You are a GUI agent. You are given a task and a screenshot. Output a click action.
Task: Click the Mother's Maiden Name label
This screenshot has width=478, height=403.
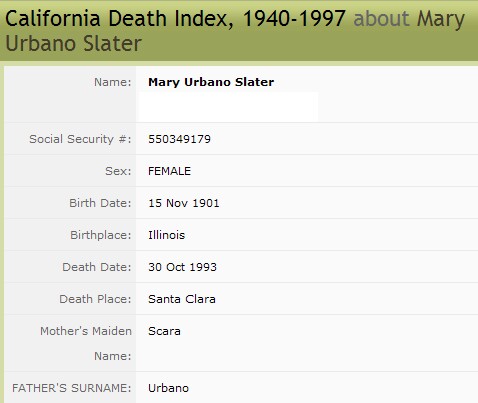pos(86,343)
